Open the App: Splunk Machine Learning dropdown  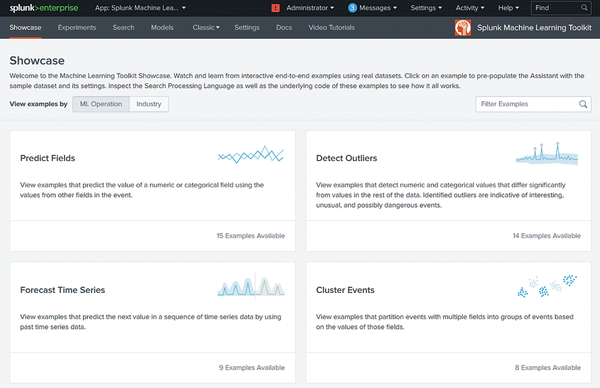[140, 8]
